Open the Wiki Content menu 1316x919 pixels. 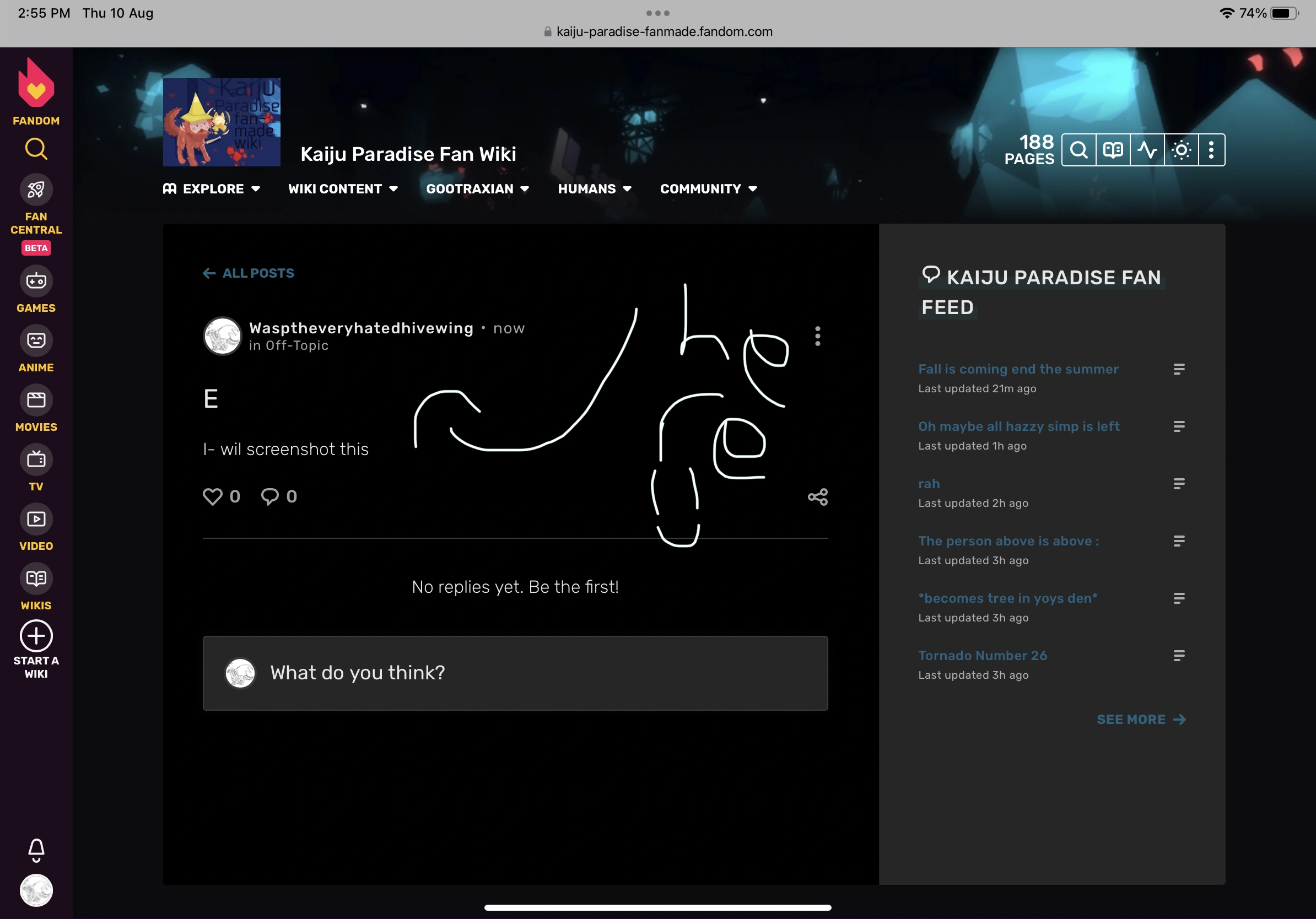click(343, 189)
